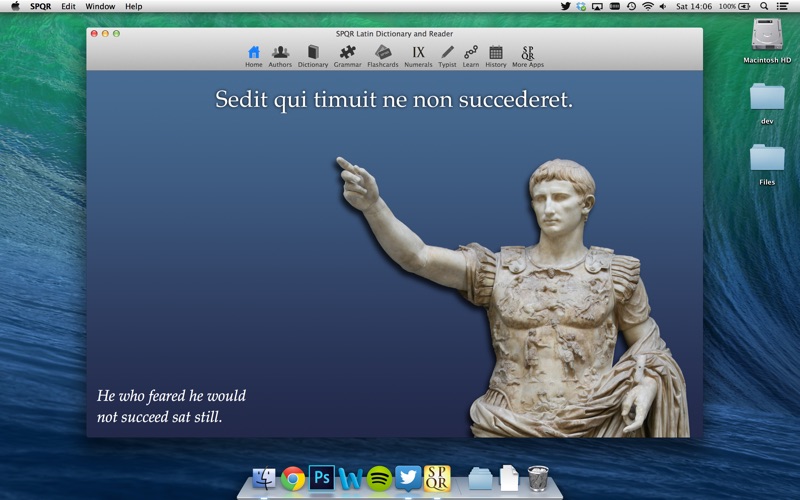800x500 pixels.
Task: Click the Latin quote 'Sedit qui timuit'
Action: coord(393,99)
